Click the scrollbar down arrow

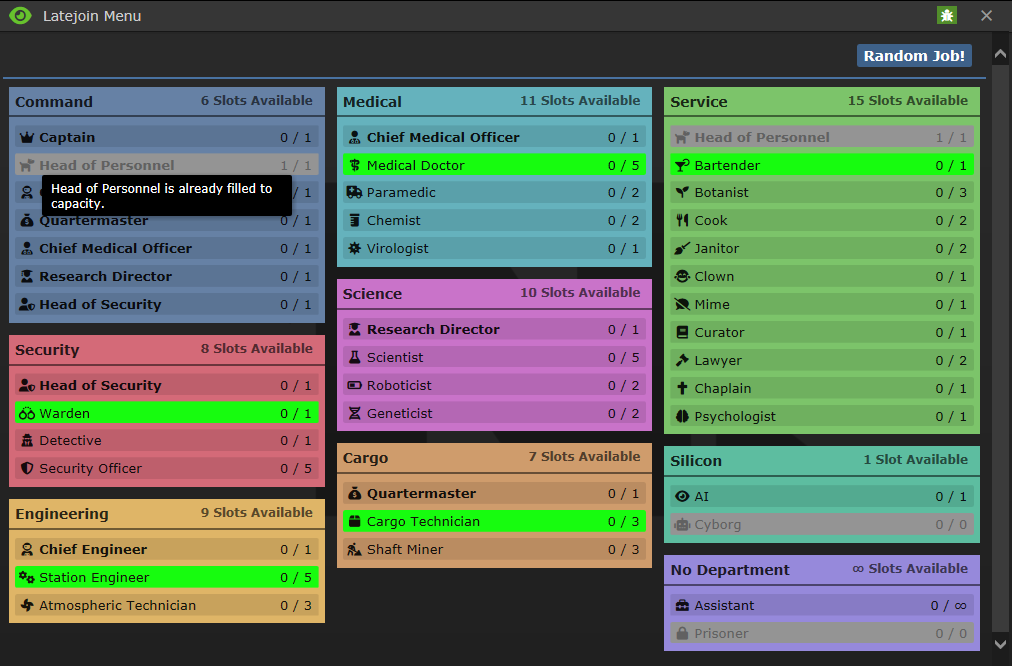click(x=1000, y=644)
